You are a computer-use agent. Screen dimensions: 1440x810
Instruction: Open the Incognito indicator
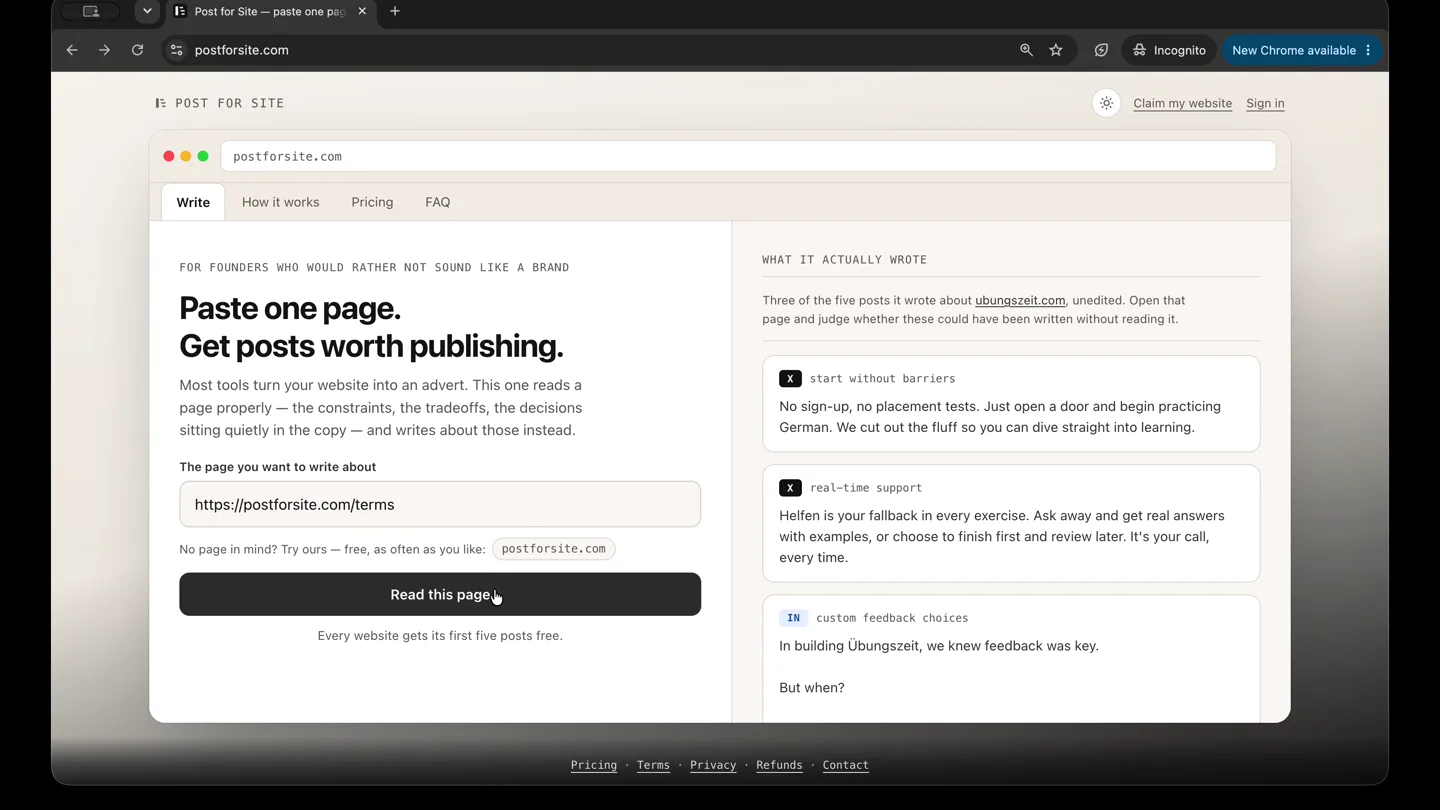point(1169,50)
